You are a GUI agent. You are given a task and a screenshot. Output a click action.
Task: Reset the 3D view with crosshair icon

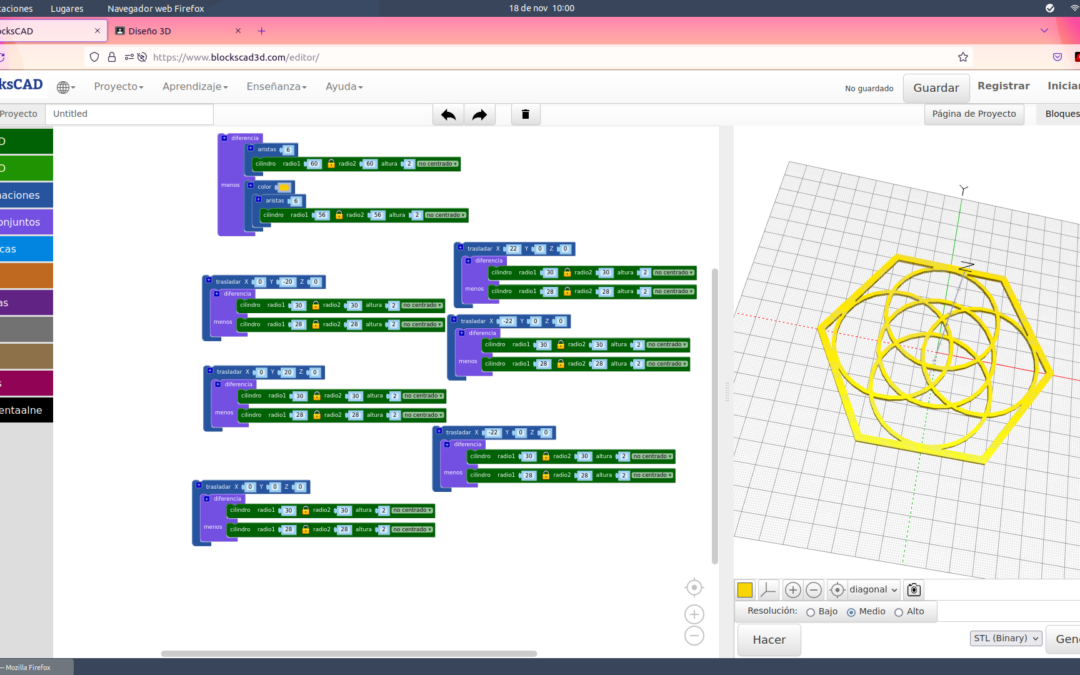(837, 590)
